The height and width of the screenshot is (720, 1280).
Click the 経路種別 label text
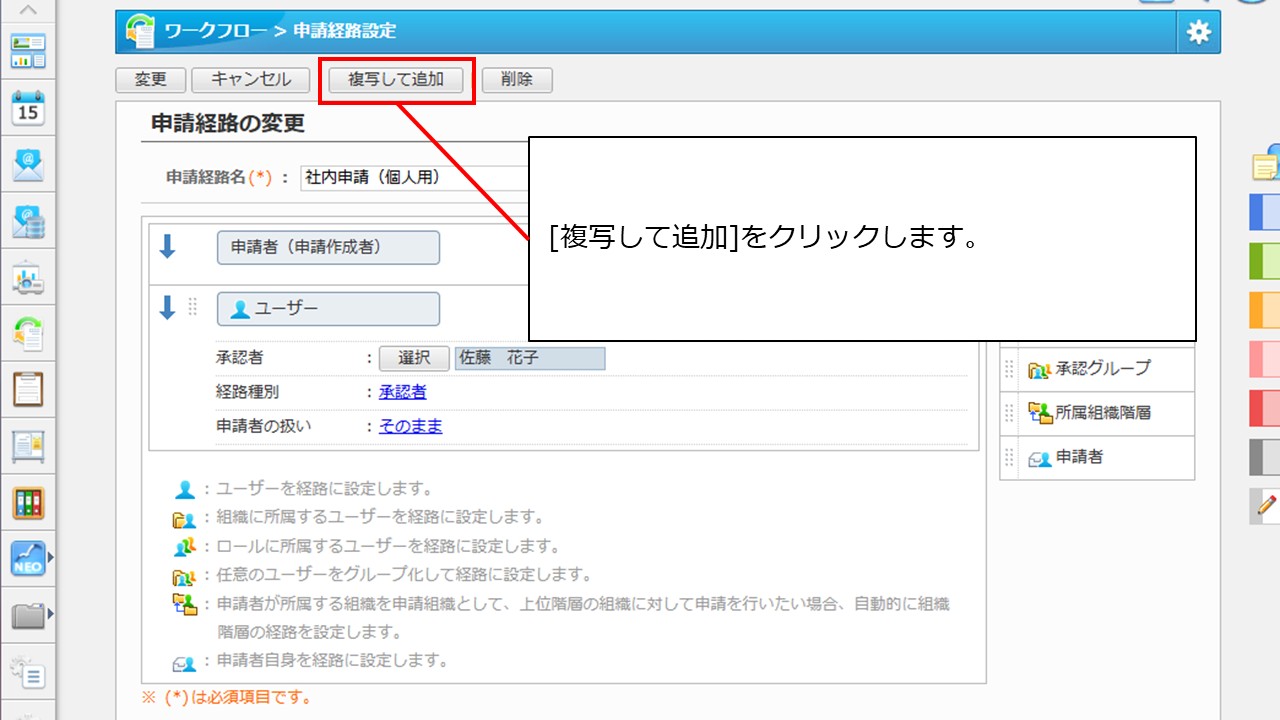(x=248, y=392)
